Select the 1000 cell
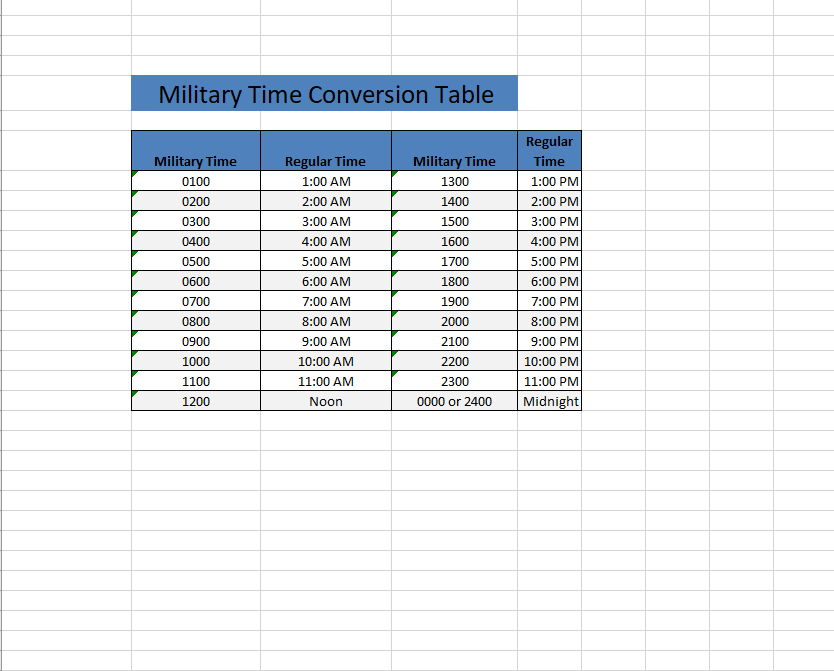This screenshot has height=671, width=834. pyautogui.click(x=196, y=361)
